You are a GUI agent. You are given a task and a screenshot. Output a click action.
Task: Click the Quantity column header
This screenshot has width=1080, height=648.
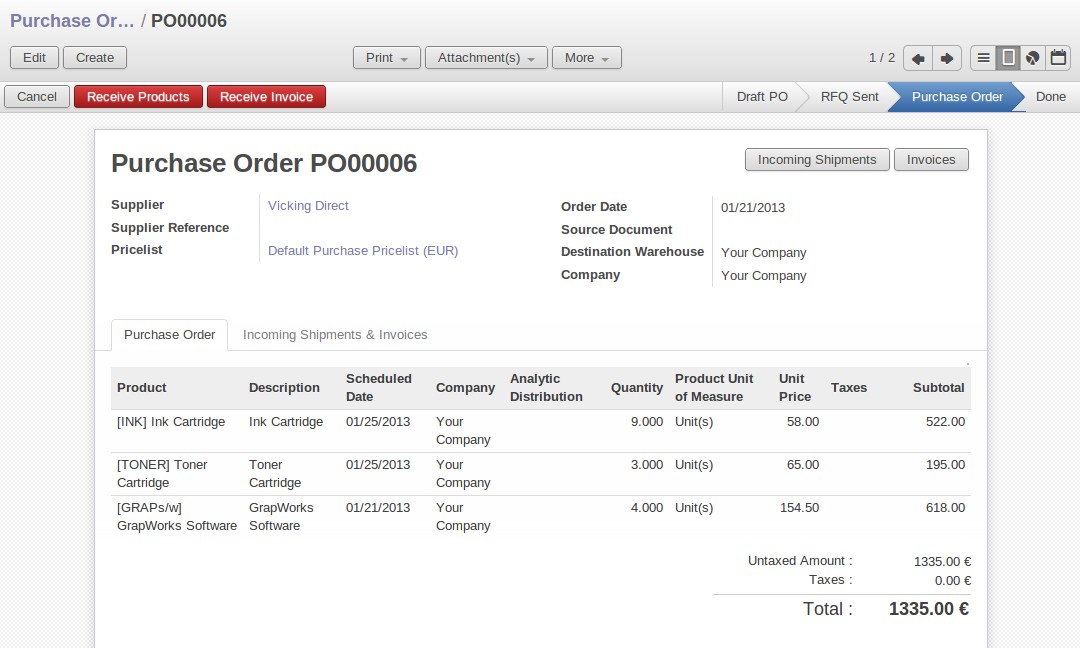tap(636, 388)
